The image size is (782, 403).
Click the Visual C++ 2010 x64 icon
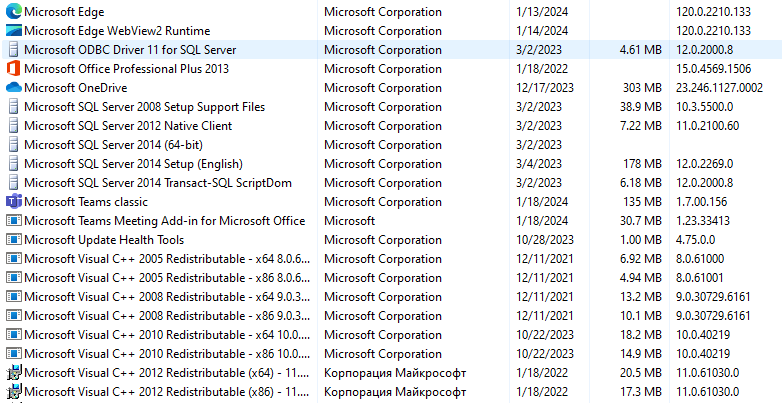coord(13,334)
